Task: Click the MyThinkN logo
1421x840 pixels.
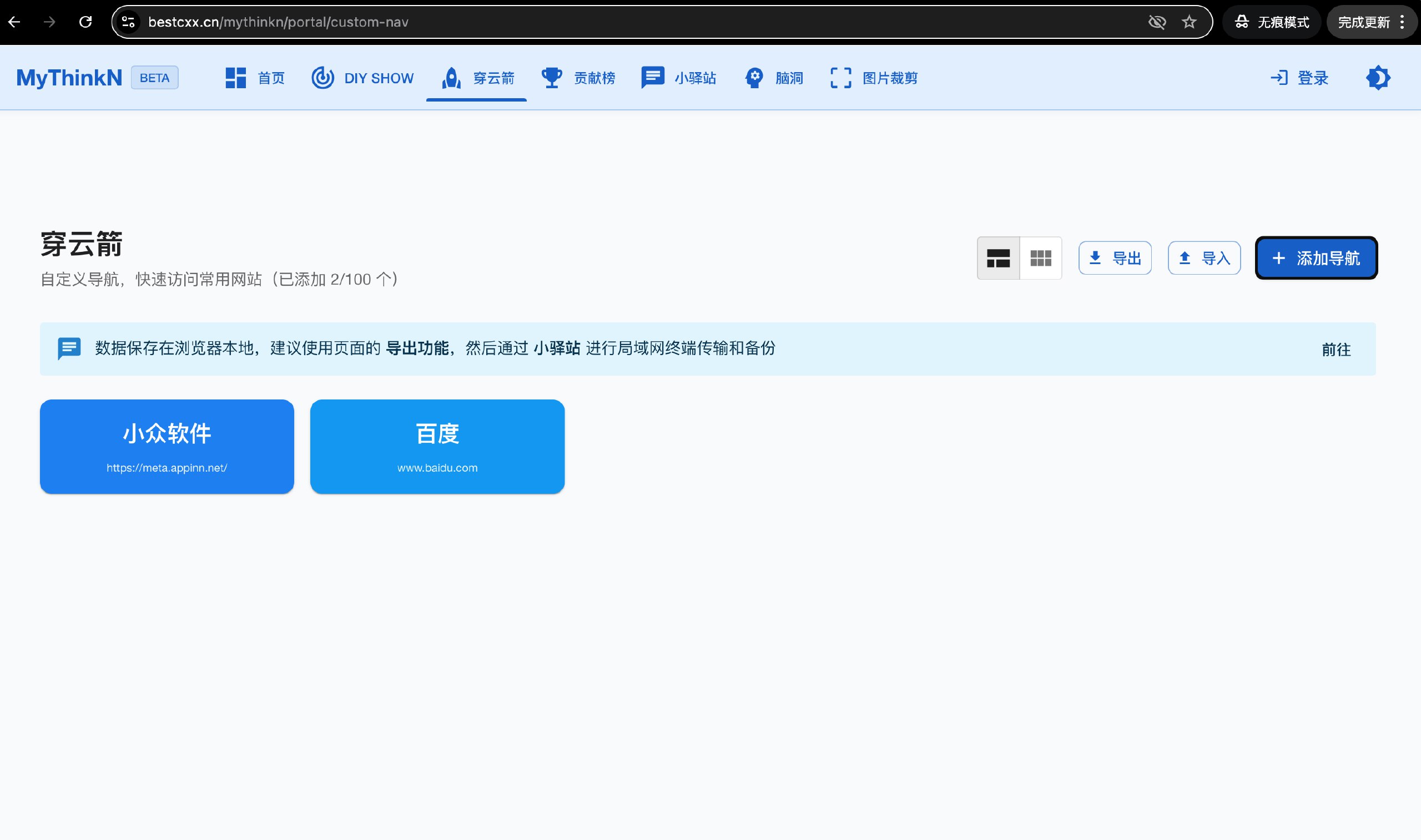Action: pos(69,78)
